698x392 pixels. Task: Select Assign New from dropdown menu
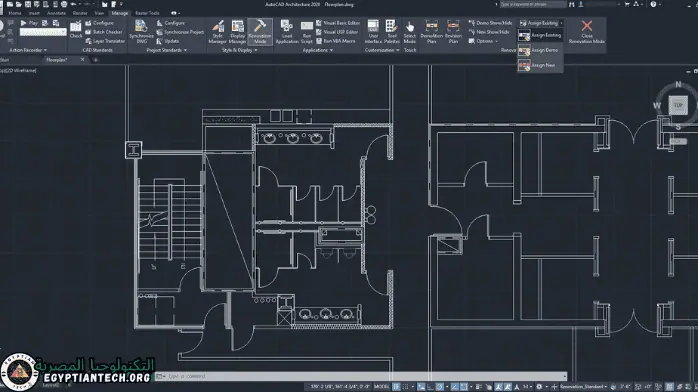540,65
